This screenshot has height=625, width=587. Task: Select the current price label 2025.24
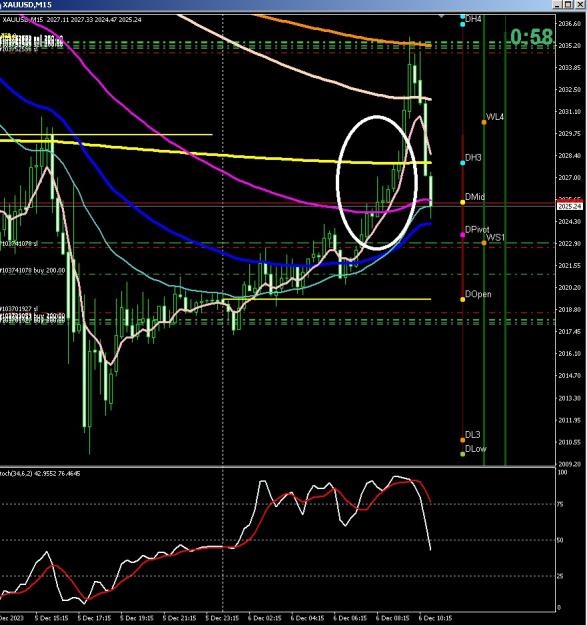click(570, 206)
